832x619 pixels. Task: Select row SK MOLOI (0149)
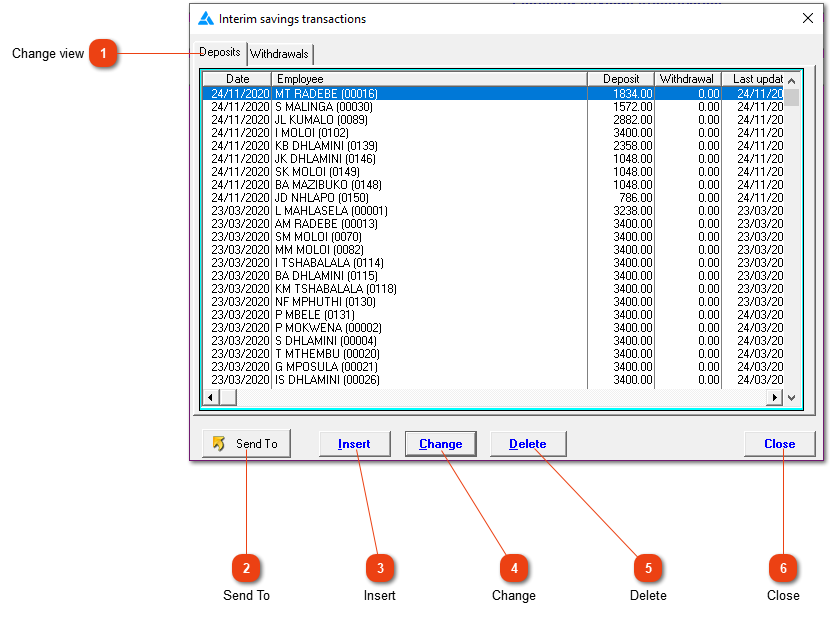click(493, 172)
